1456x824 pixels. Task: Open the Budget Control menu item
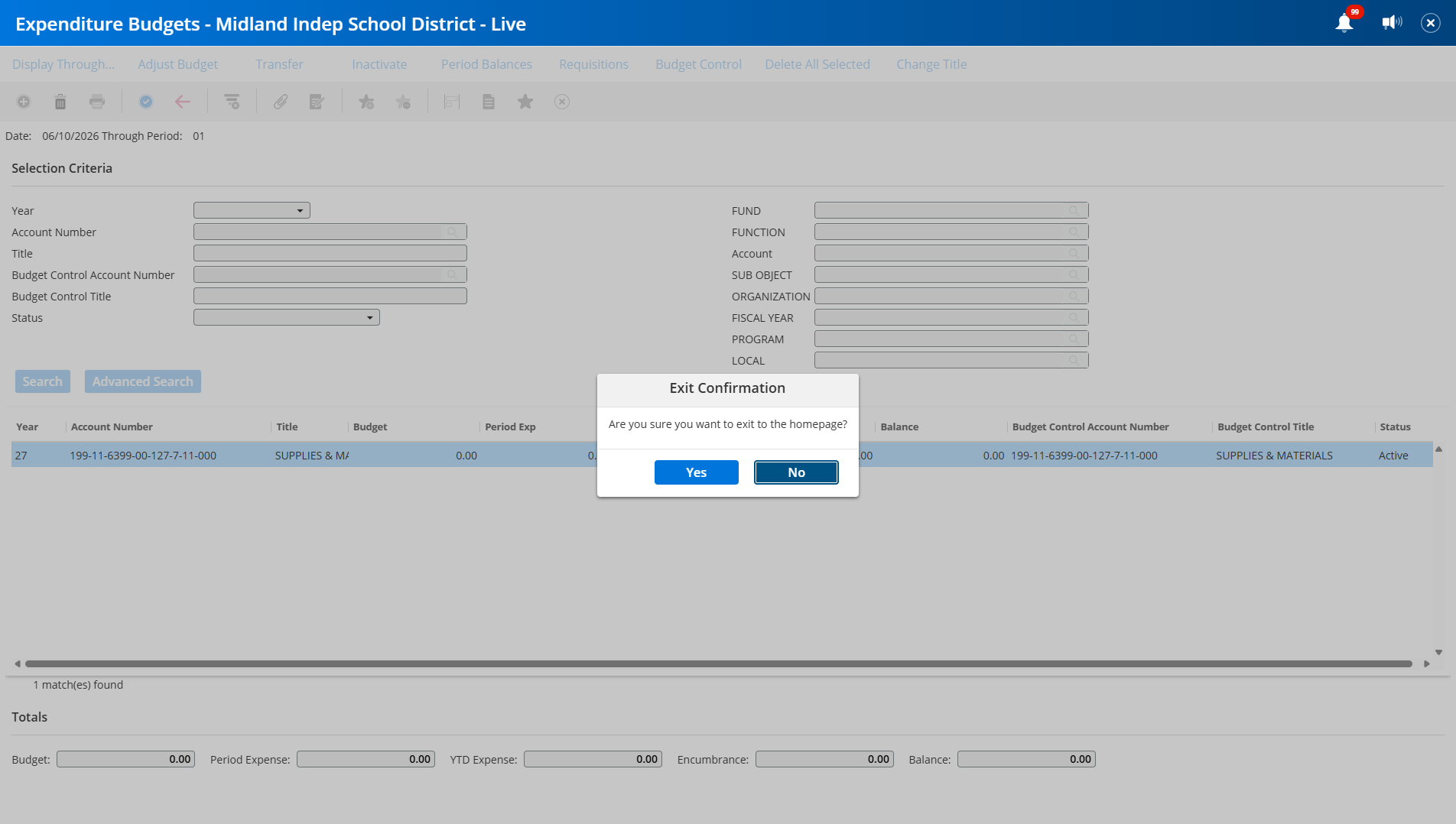pos(698,64)
